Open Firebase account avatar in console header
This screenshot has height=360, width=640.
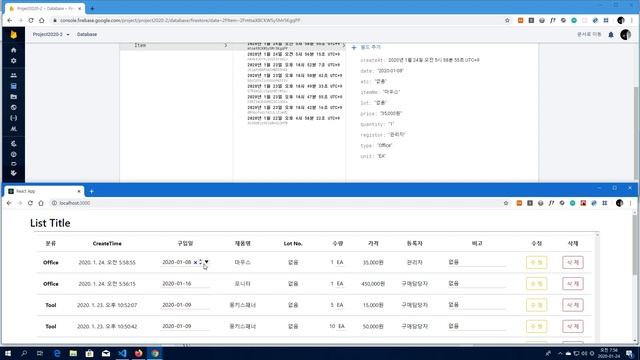click(625, 35)
